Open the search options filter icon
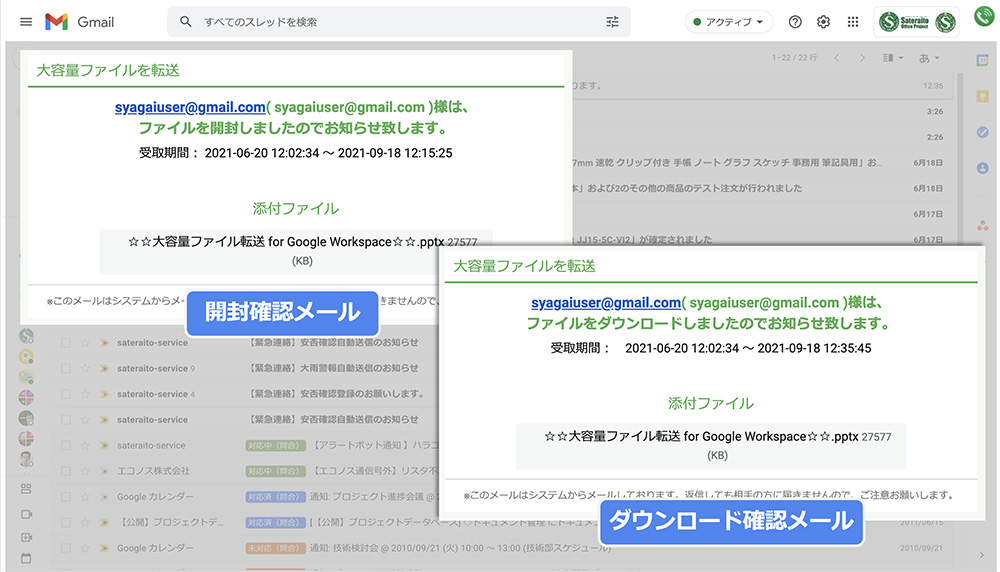Viewport: 1000px width, 572px height. (612, 22)
